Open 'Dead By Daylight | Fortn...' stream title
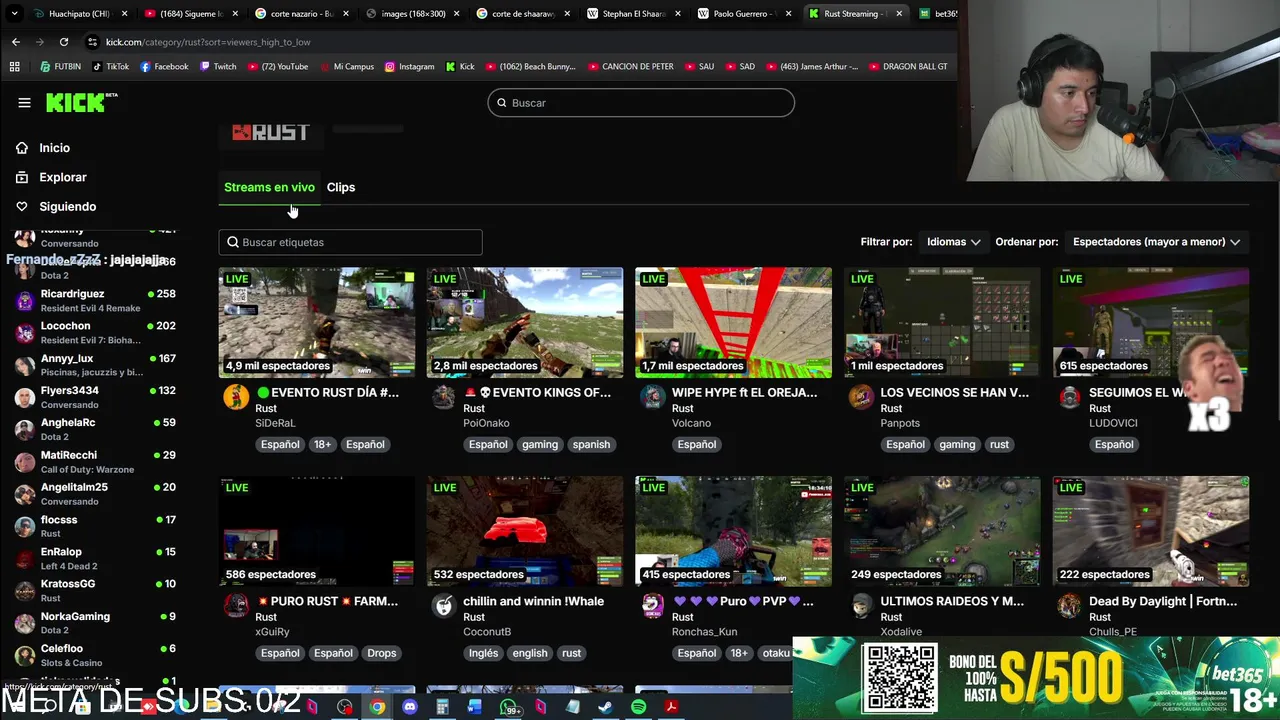1280x720 pixels. click(1163, 602)
